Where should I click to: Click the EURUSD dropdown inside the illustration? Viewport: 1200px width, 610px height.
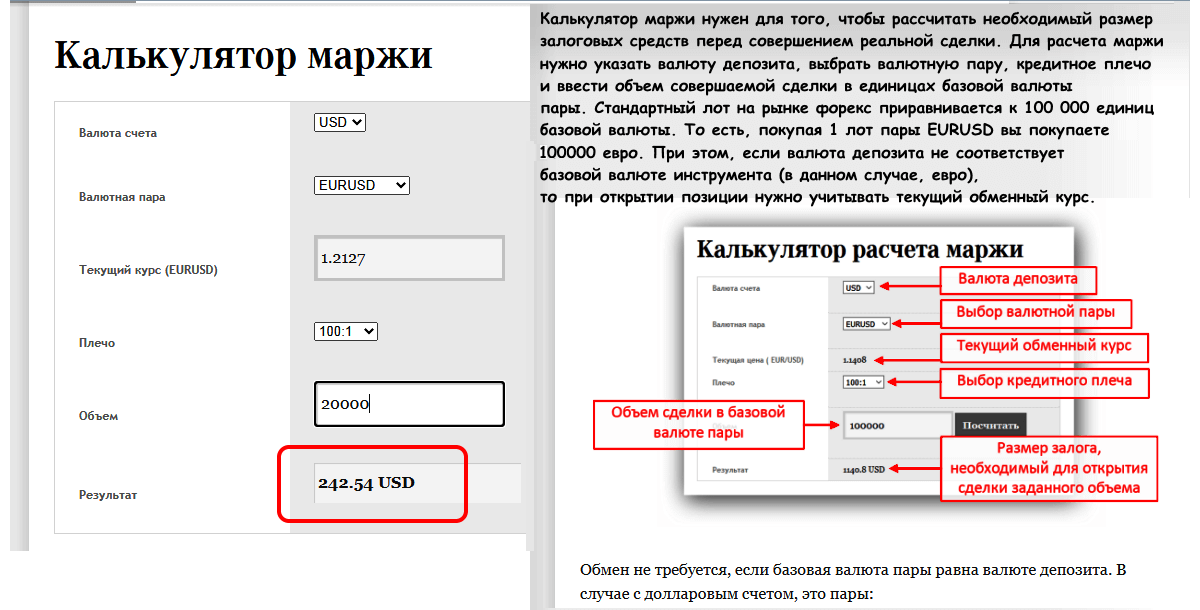click(x=865, y=324)
